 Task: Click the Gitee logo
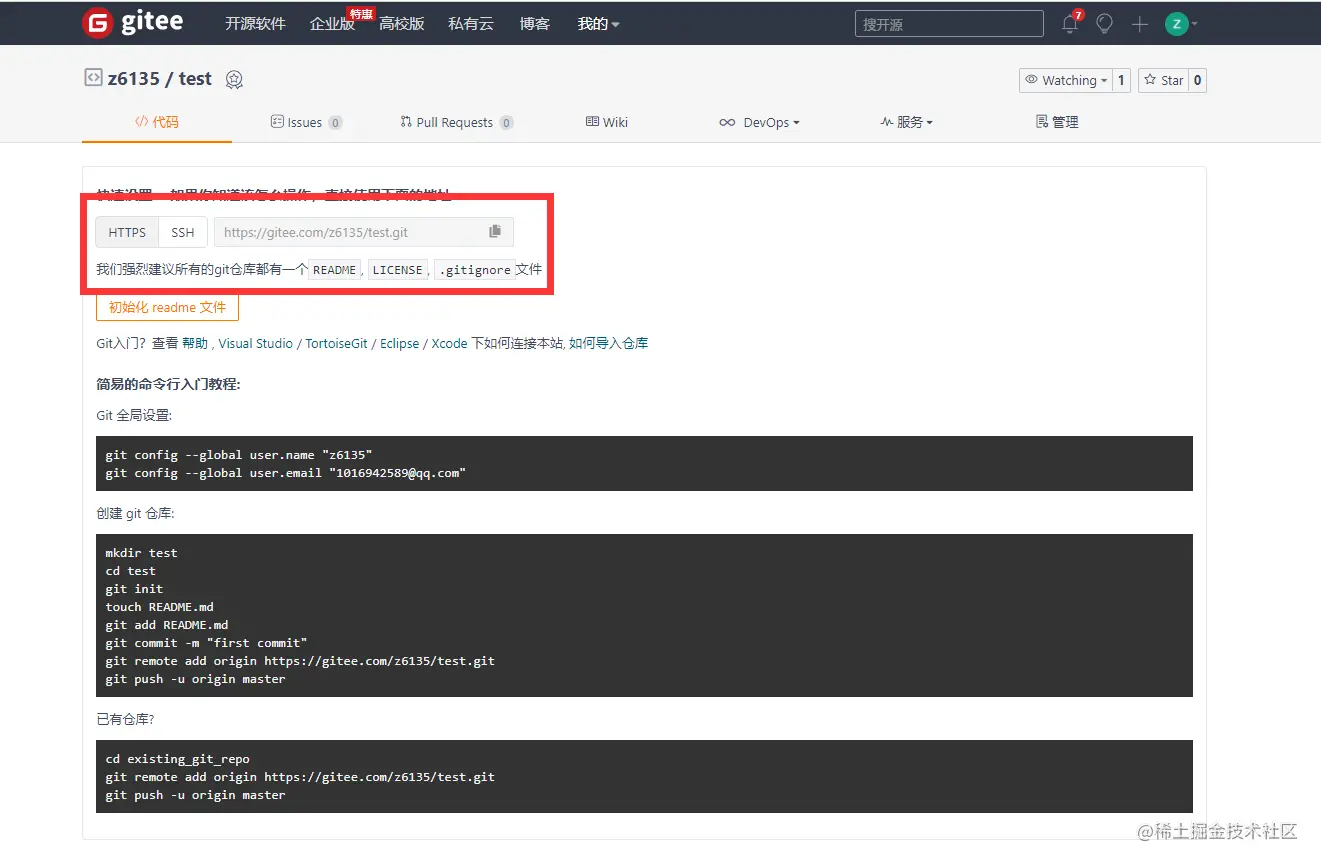pyautogui.click(x=132, y=23)
